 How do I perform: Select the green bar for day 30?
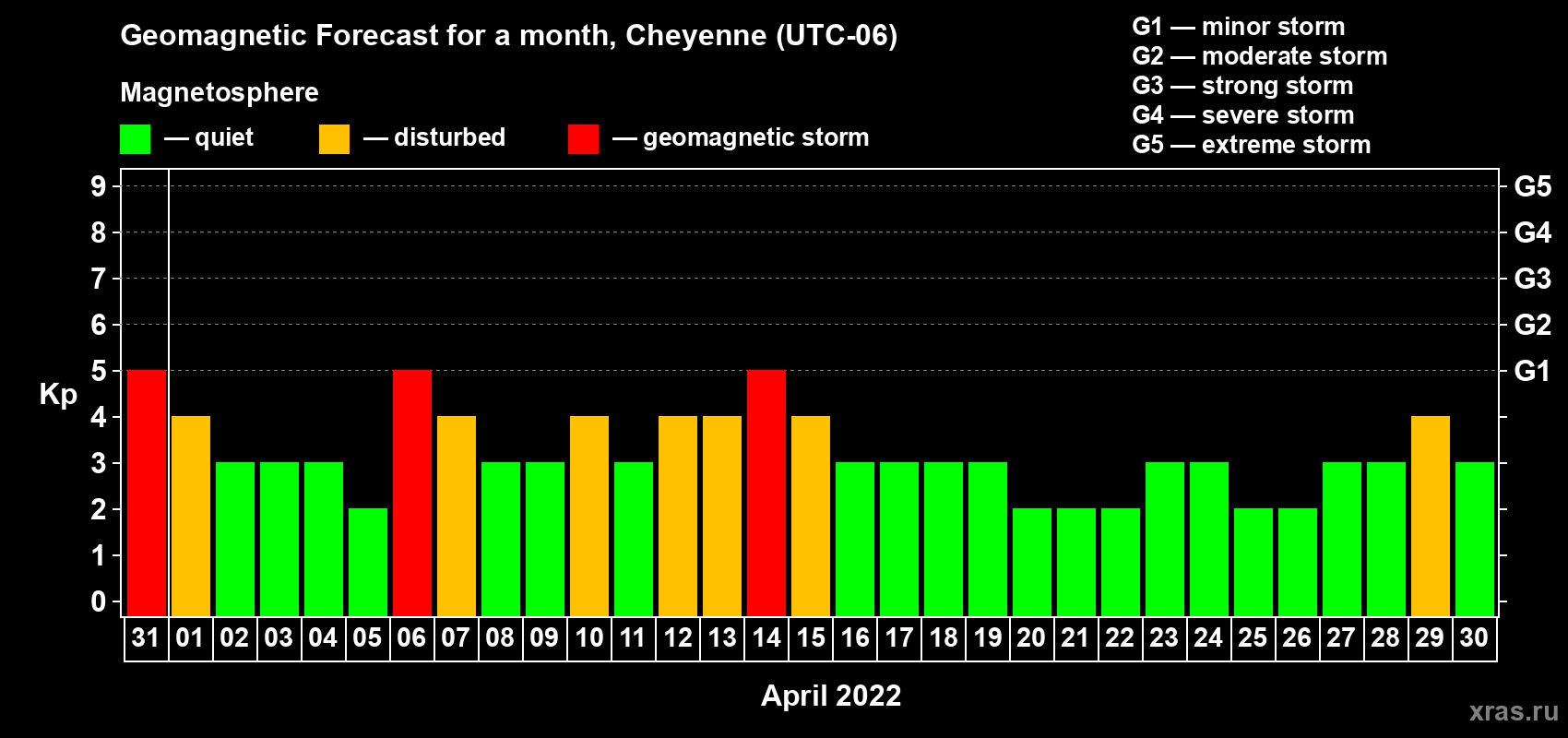1475,539
